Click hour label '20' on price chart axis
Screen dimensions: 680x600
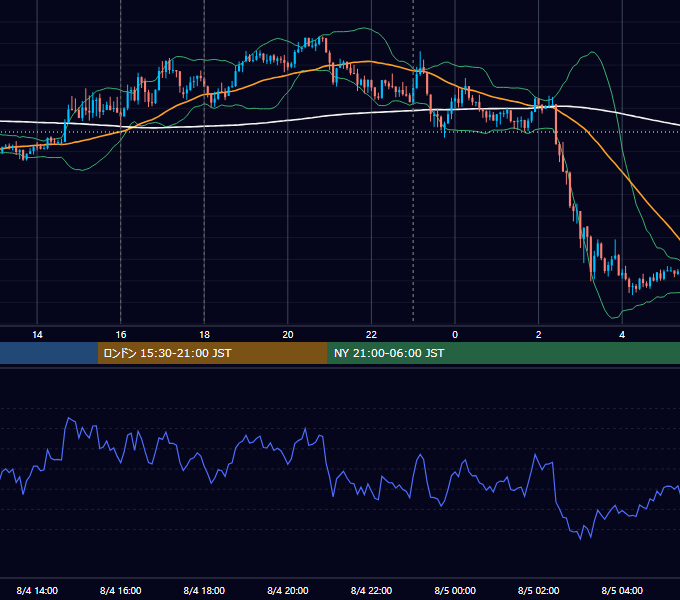click(x=288, y=335)
